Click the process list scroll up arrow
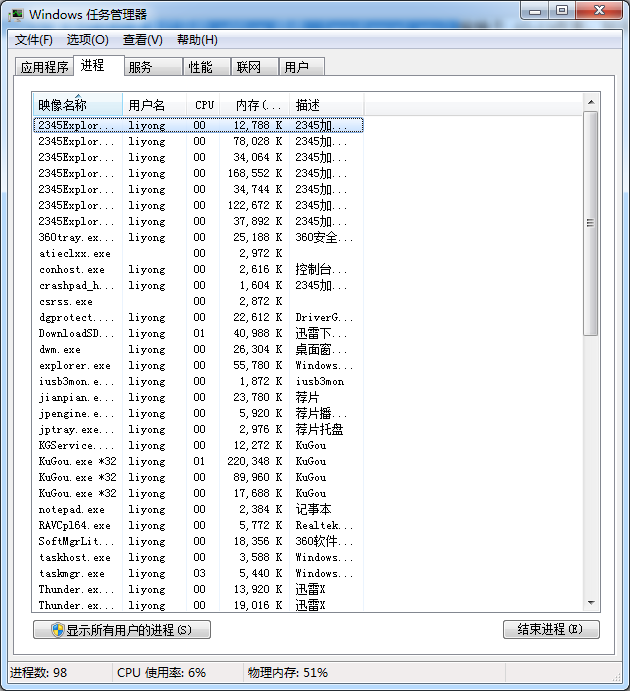 [591, 102]
